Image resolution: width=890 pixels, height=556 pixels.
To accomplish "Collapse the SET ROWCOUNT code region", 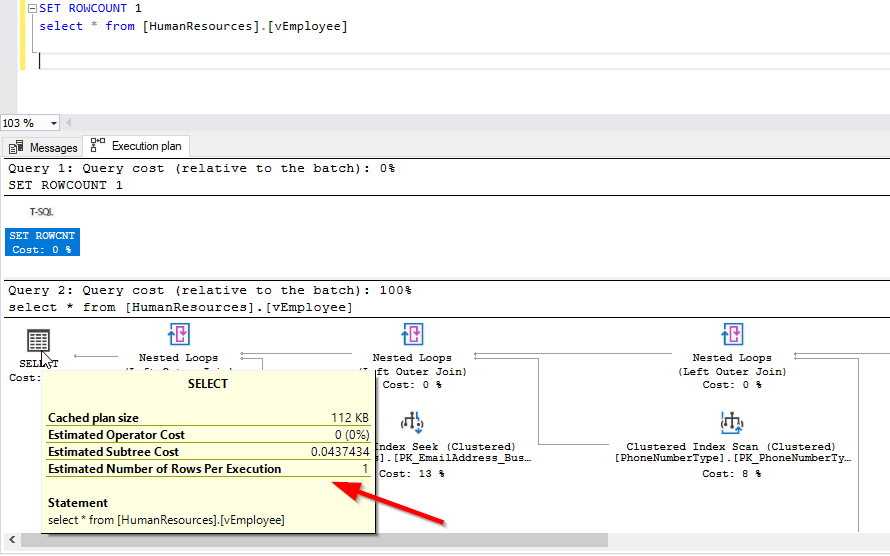I will pos(32,9).
